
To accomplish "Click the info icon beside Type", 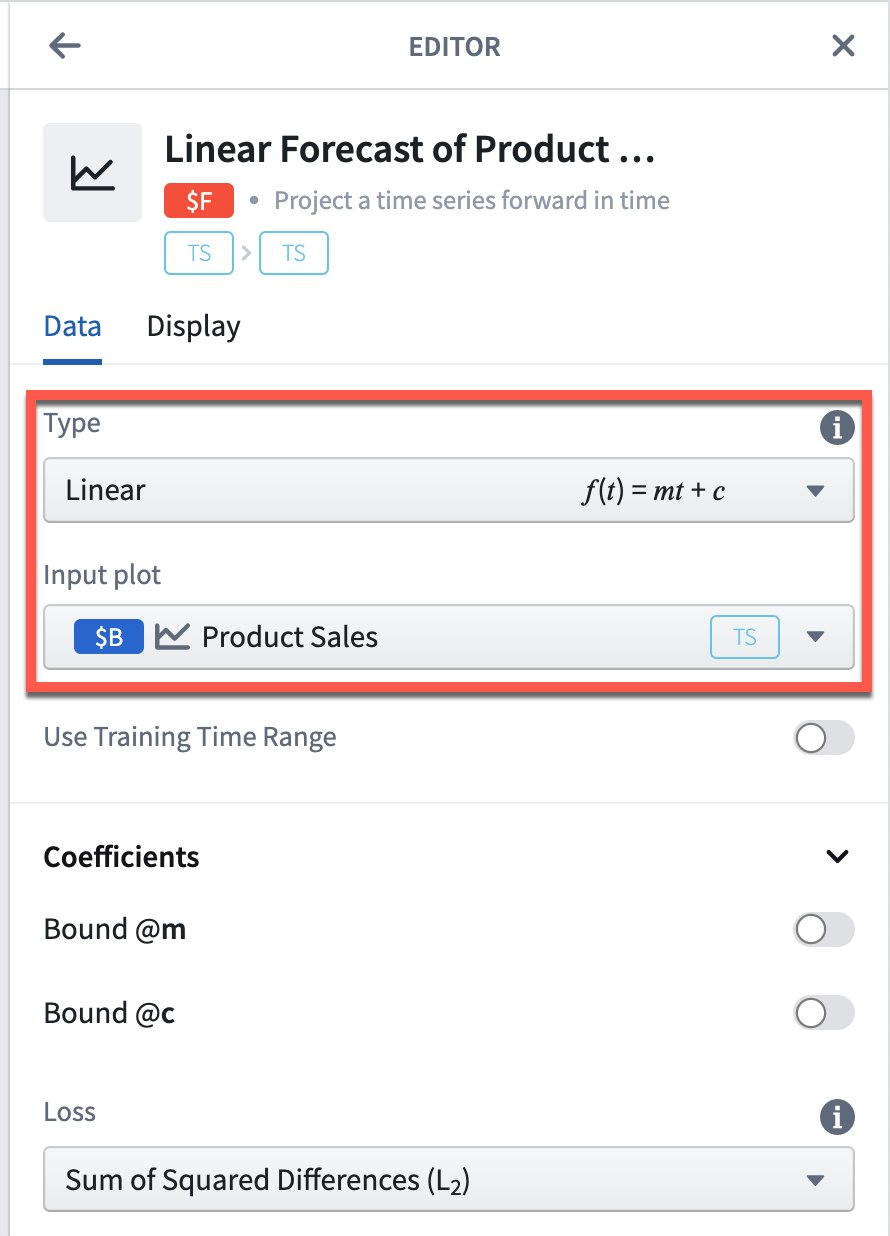I will (x=837, y=427).
